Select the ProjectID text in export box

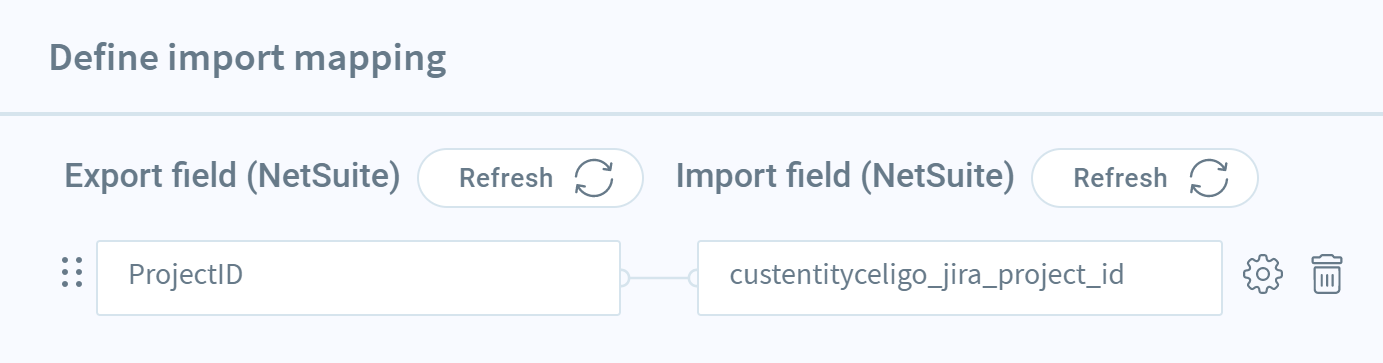(x=186, y=274)
